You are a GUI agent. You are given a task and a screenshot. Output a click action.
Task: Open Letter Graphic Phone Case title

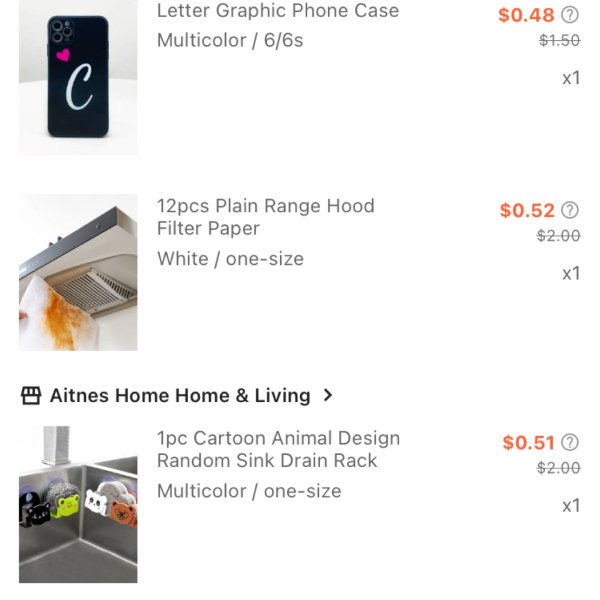(278, 10)
